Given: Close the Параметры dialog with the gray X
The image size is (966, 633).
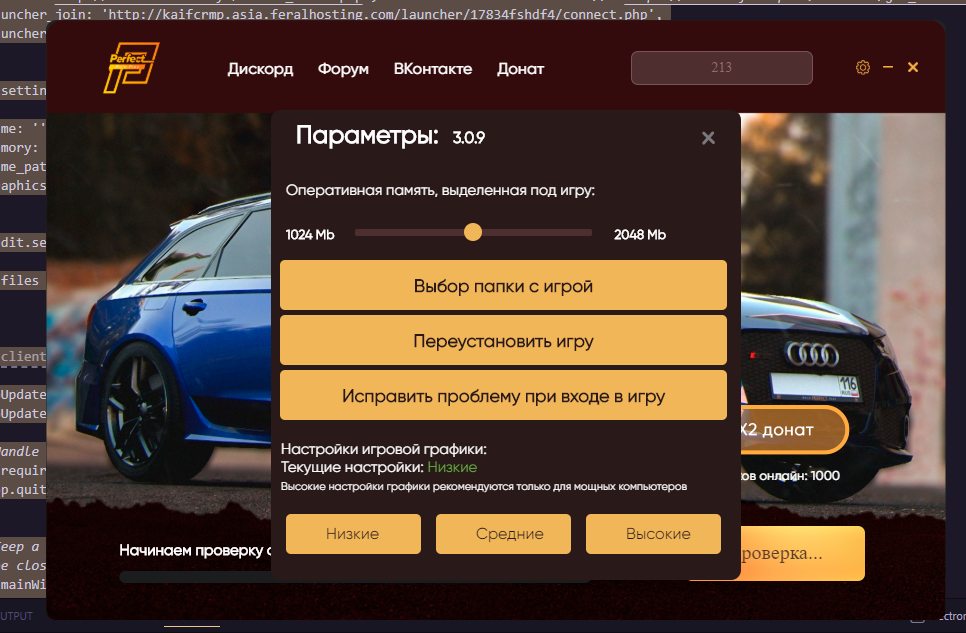Looking at the screenshot, I should click(x=708, y=138).
